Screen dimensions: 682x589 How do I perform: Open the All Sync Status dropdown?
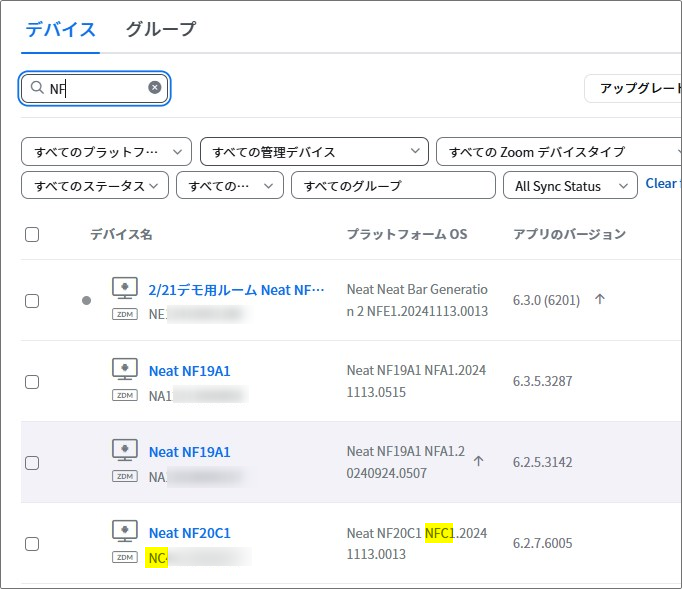tap(570, 186)
